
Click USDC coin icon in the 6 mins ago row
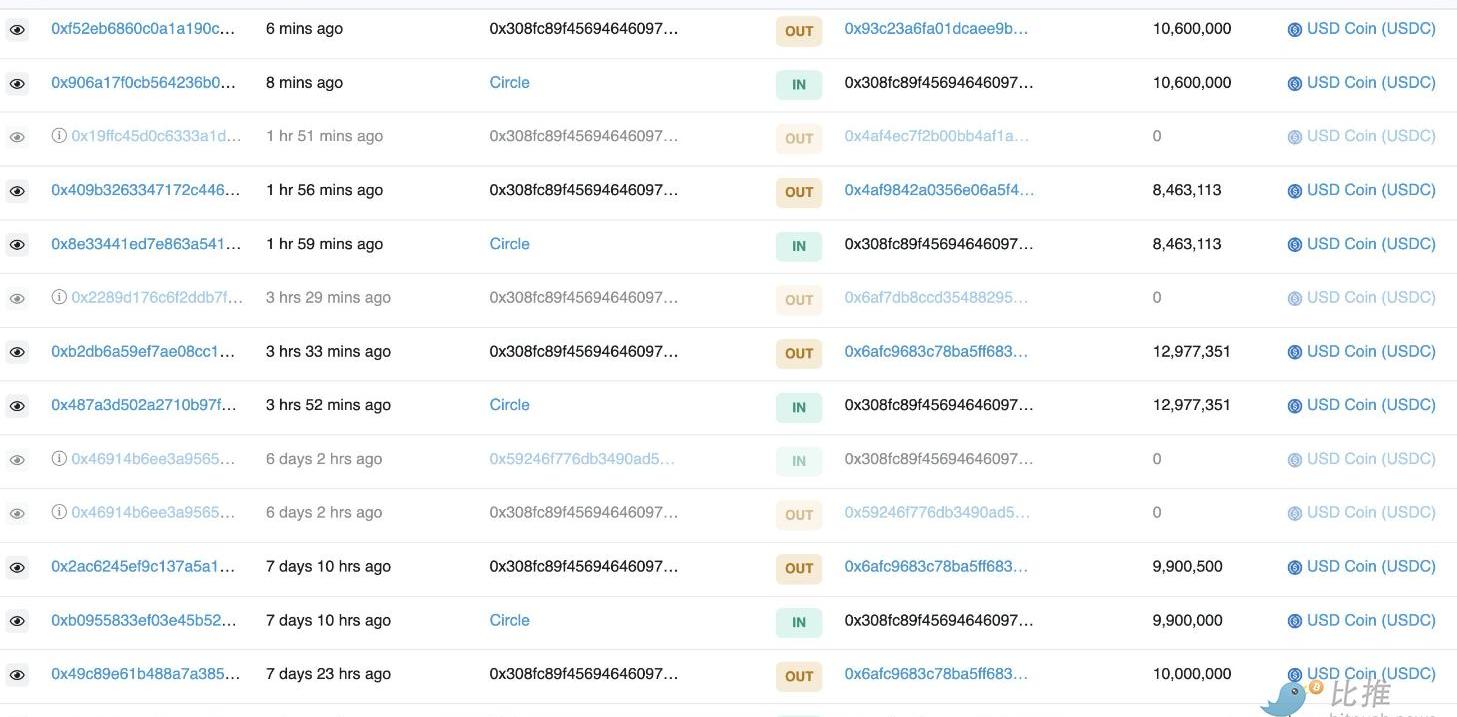1294,30
